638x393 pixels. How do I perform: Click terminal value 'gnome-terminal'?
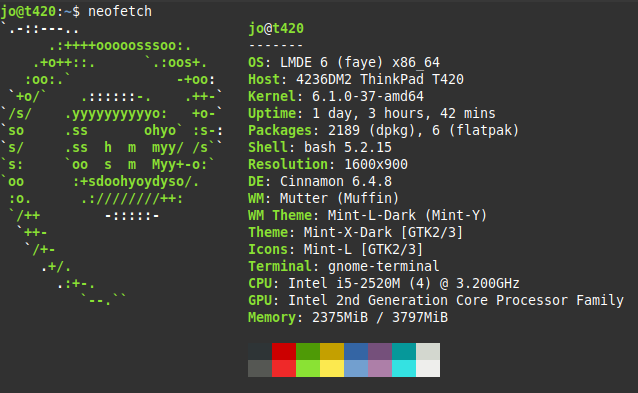[x=384, y=266]
